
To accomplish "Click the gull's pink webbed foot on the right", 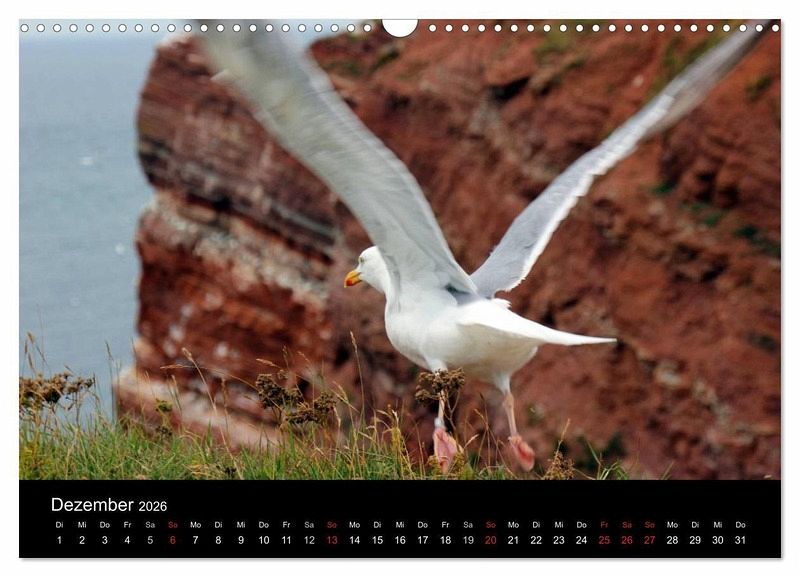I will tap(521, 453).
